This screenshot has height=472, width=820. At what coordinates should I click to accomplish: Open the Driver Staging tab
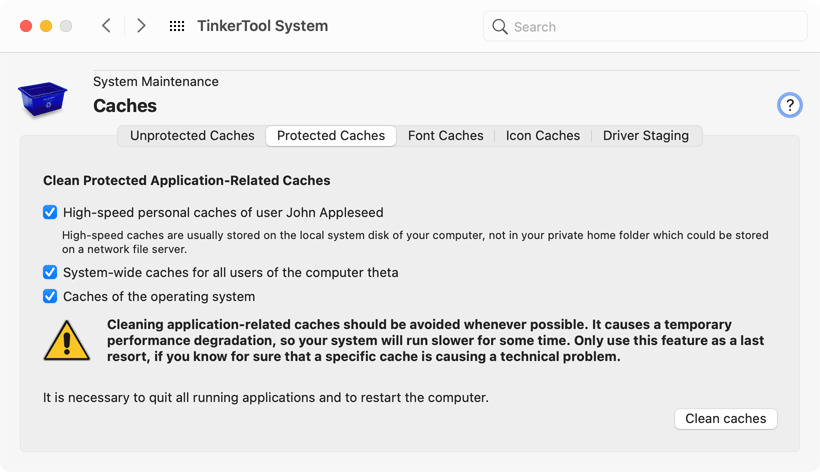click(646, 135)
